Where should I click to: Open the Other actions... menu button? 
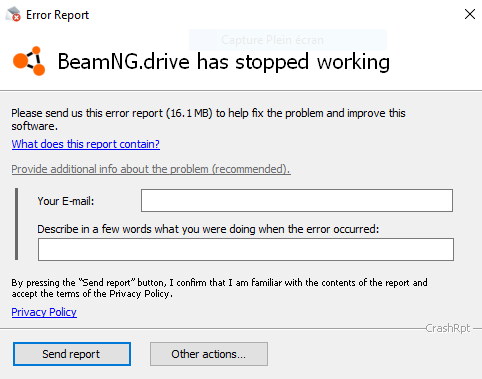point(209,354)
